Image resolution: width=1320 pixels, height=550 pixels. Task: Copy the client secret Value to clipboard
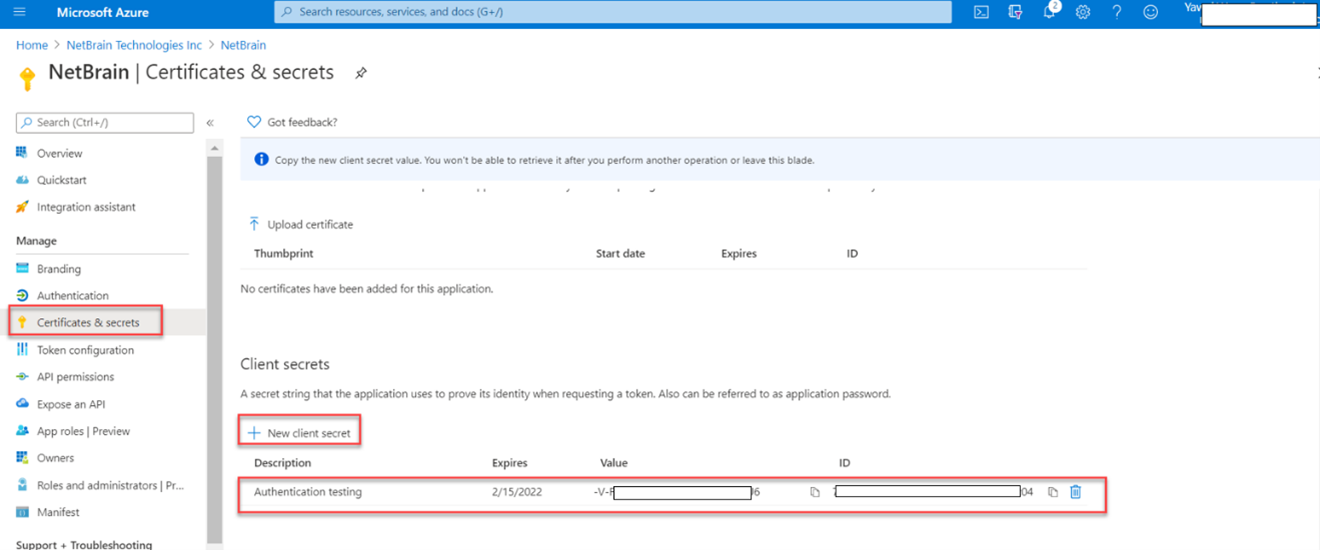(815, 492)
